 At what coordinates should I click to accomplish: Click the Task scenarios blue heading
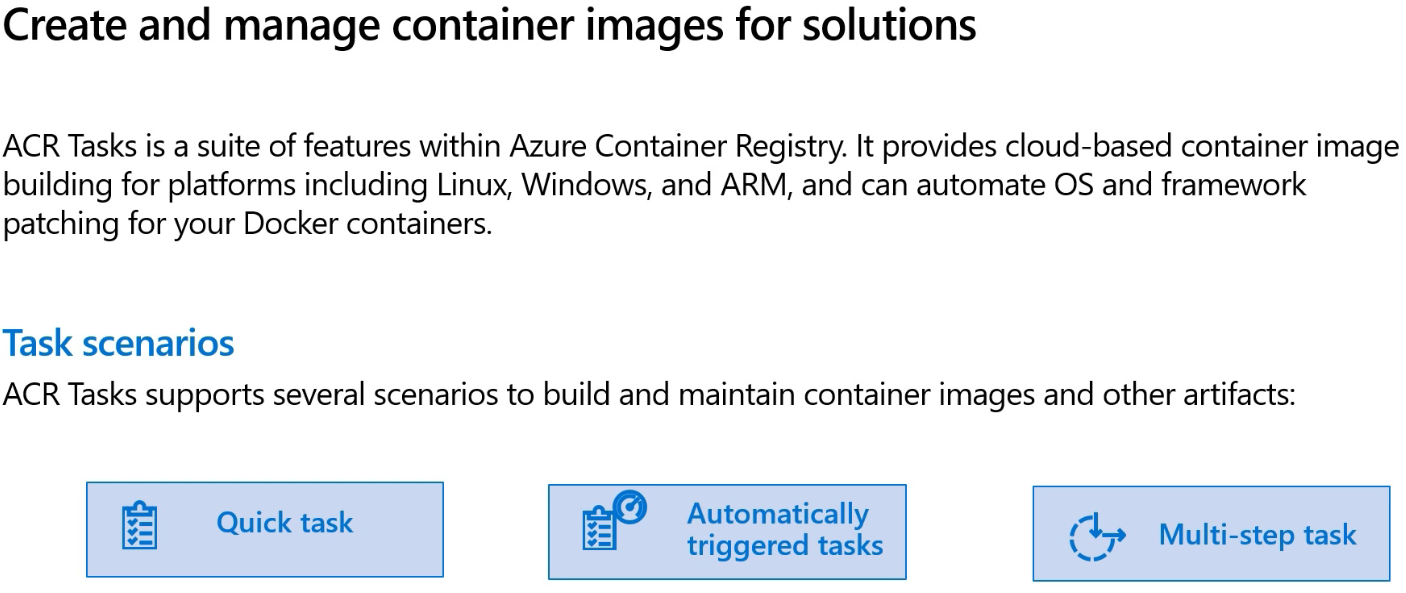pyautogui.click(x=118, y=343)
